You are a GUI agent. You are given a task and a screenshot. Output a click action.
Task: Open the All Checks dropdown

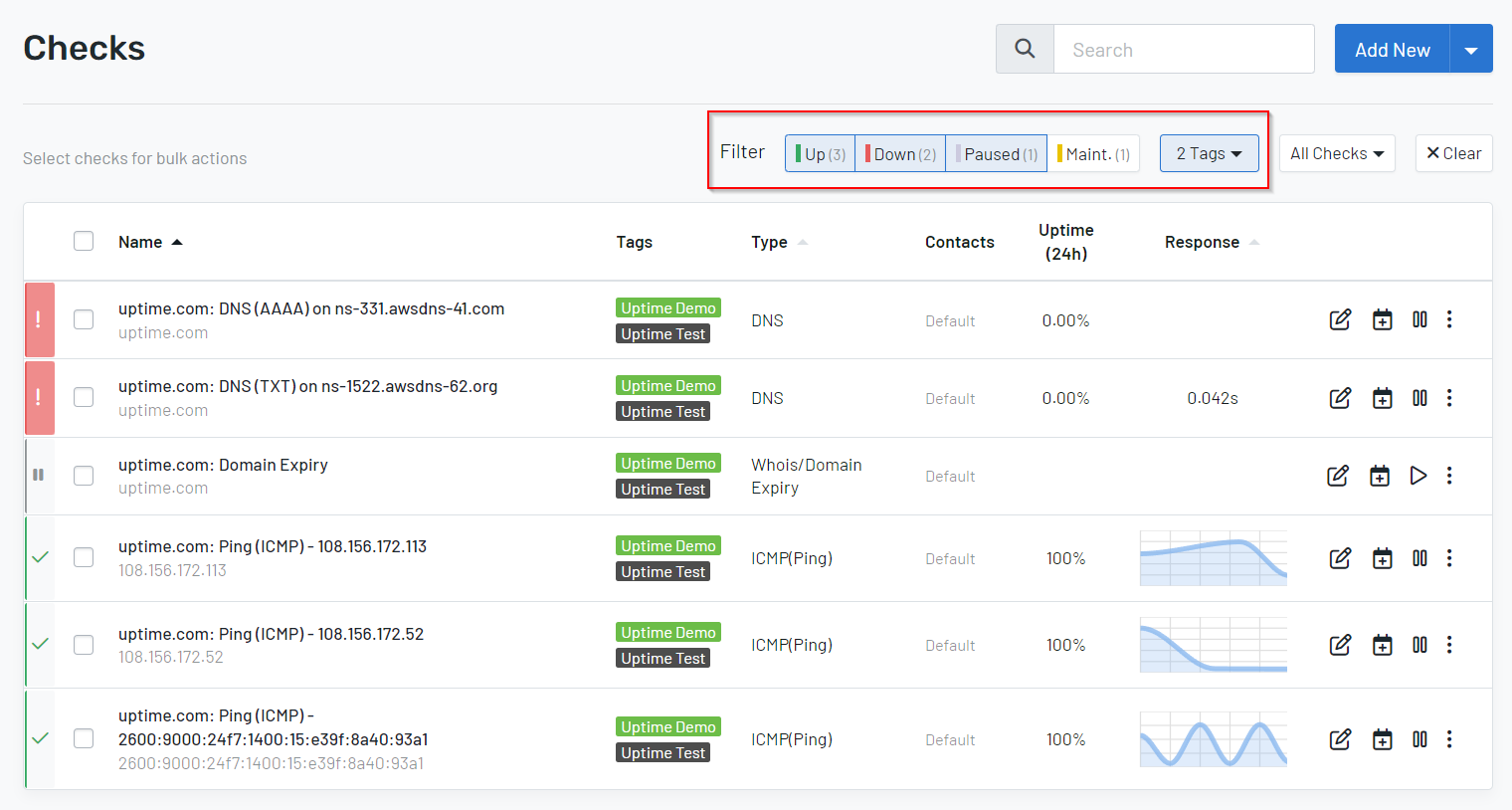(1337, 153)
